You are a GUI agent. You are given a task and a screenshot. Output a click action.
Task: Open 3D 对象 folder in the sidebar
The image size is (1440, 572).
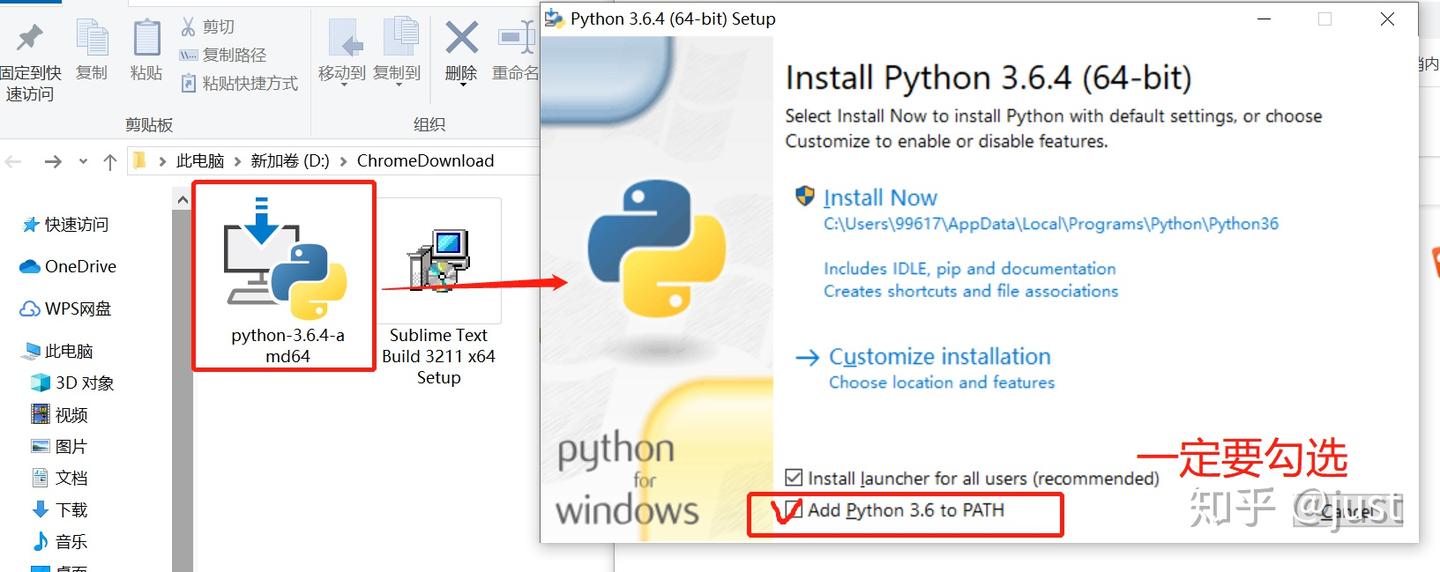click(x=72, y=383)
